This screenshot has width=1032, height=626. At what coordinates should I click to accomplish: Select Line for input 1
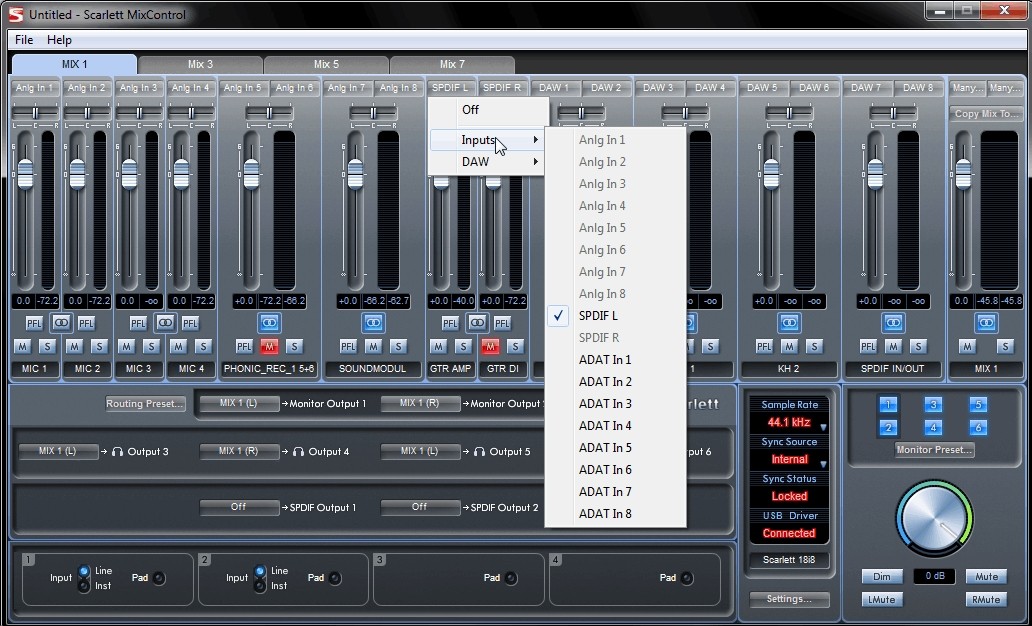coord(84,571)
